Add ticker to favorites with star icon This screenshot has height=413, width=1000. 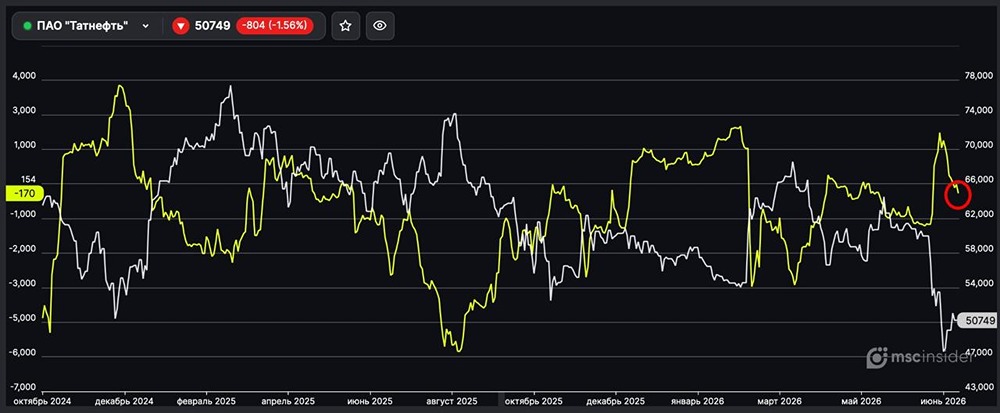[x=346, y=25]
